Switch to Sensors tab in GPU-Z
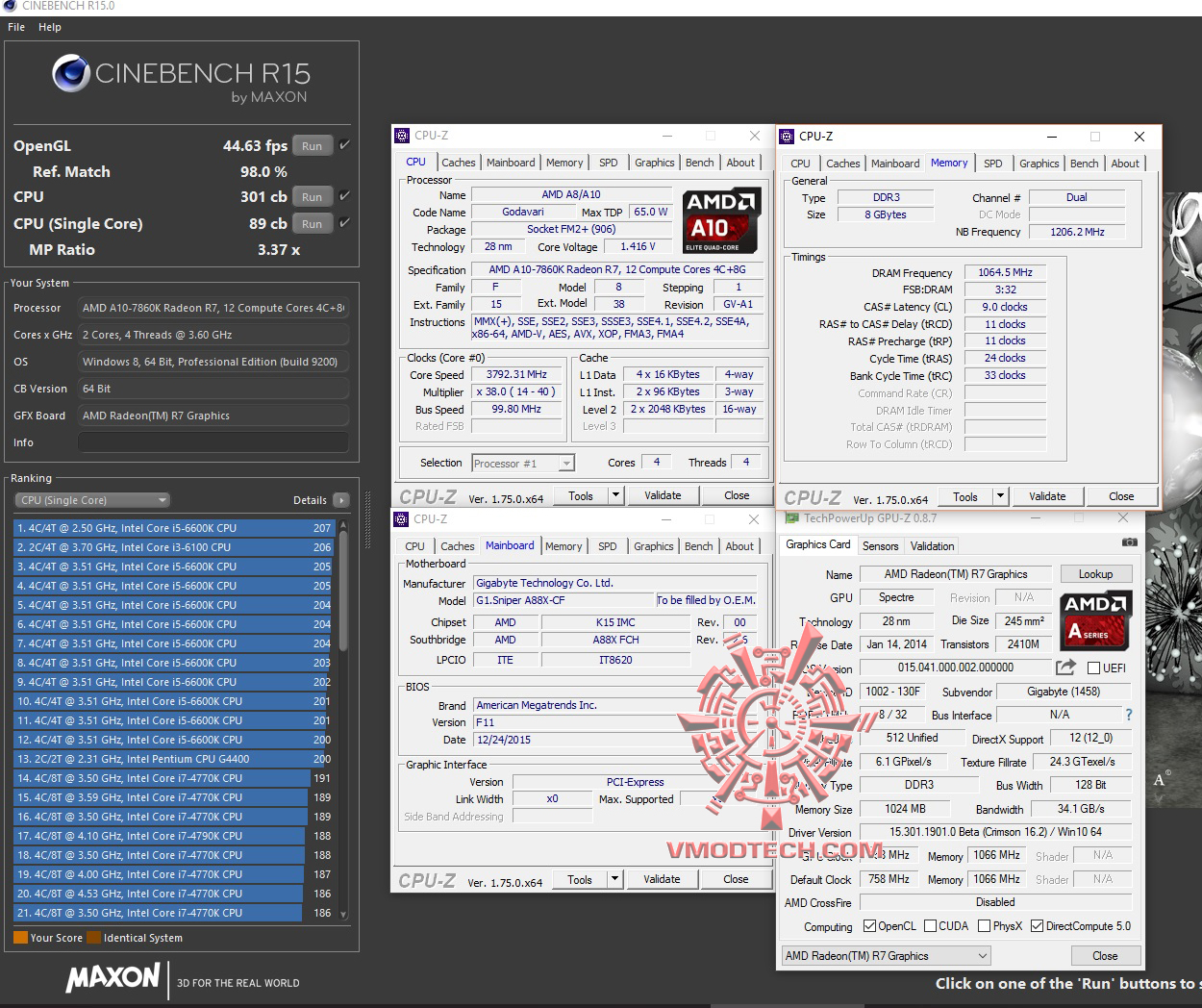Screen dimensions: 1202x1008 coord(880,546)
